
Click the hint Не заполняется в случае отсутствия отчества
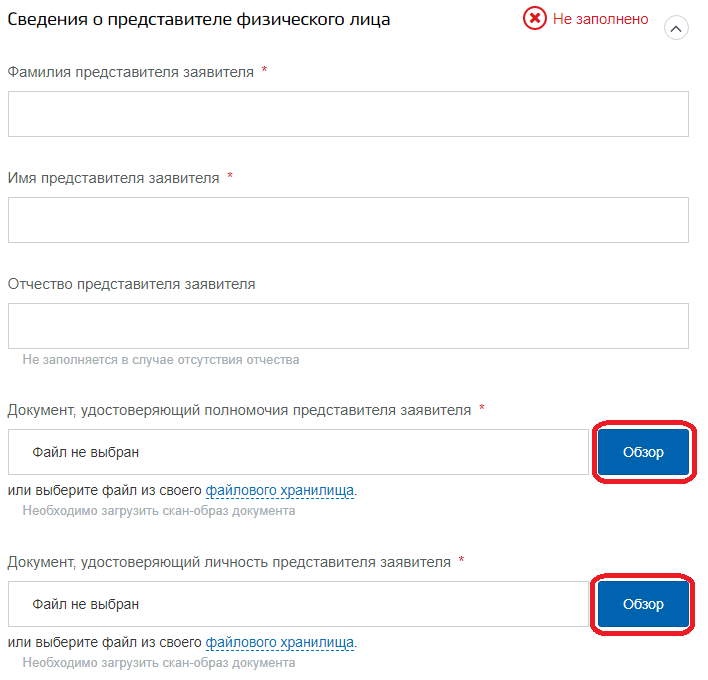pyautogui.click(x=161, y=360)
